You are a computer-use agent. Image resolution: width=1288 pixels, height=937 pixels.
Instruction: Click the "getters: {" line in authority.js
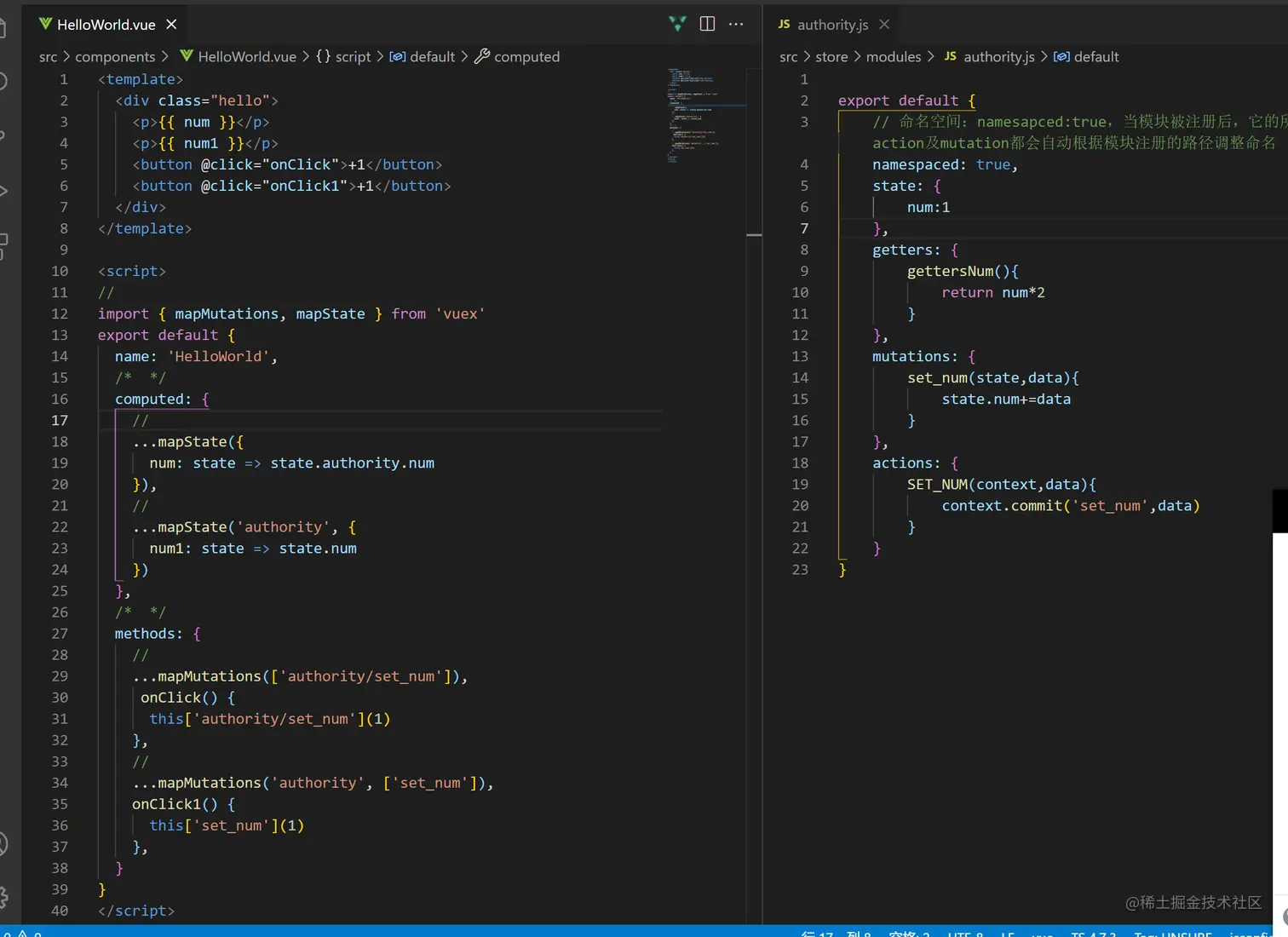[x=915, y=250]
